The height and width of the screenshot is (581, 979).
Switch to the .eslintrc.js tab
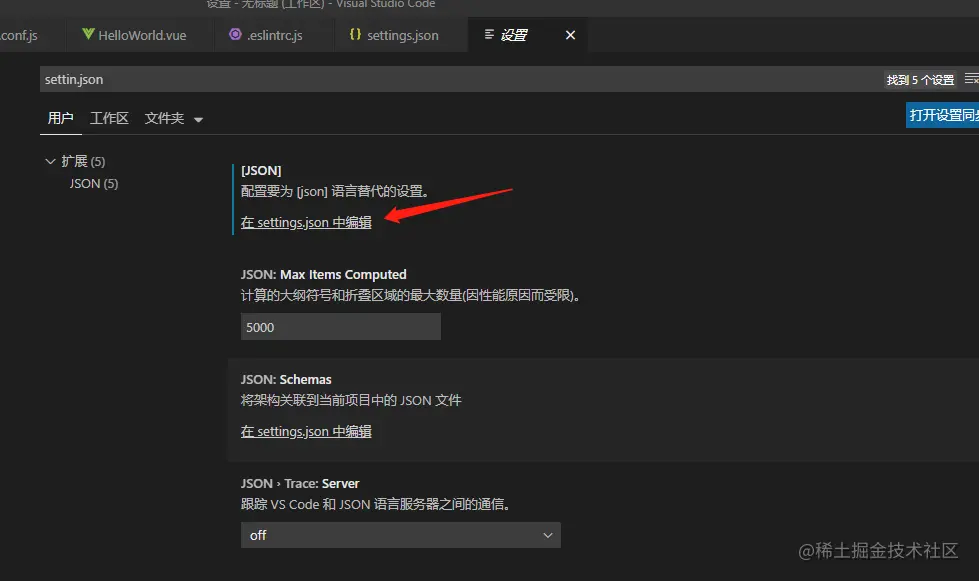point(273,35)
